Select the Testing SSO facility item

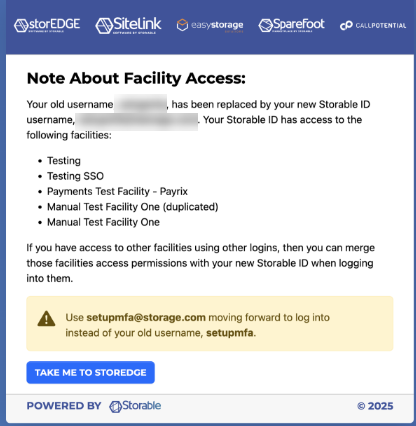tap(75, 176)
